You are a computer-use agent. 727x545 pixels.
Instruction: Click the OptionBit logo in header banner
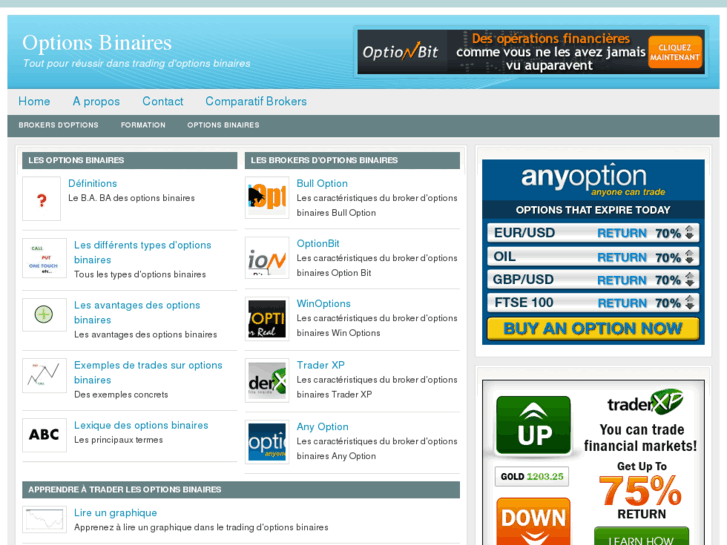pyautogui.click(x=401, y=51)
